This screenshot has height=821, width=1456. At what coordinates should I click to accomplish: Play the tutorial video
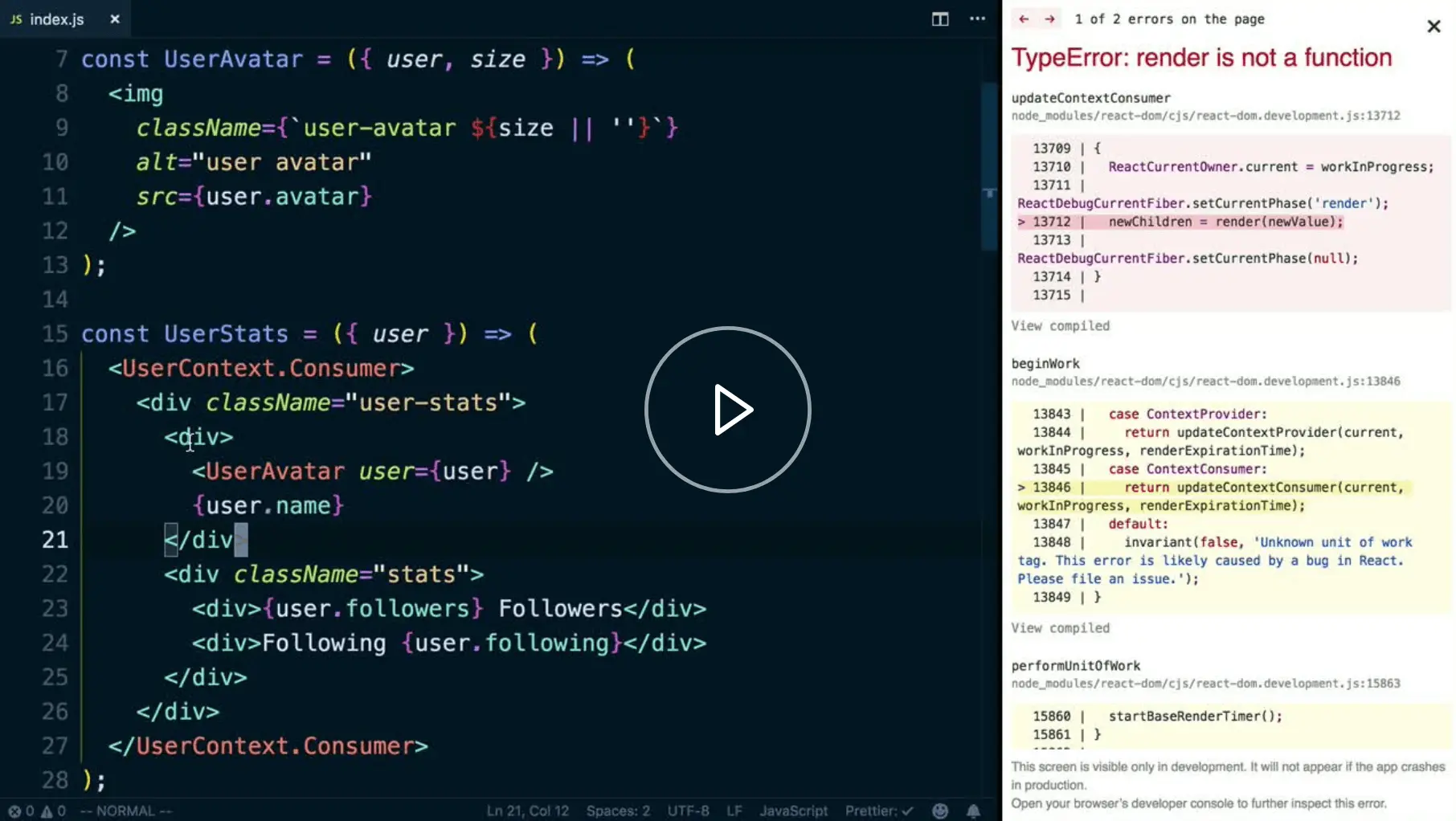(x=727, y=410)
